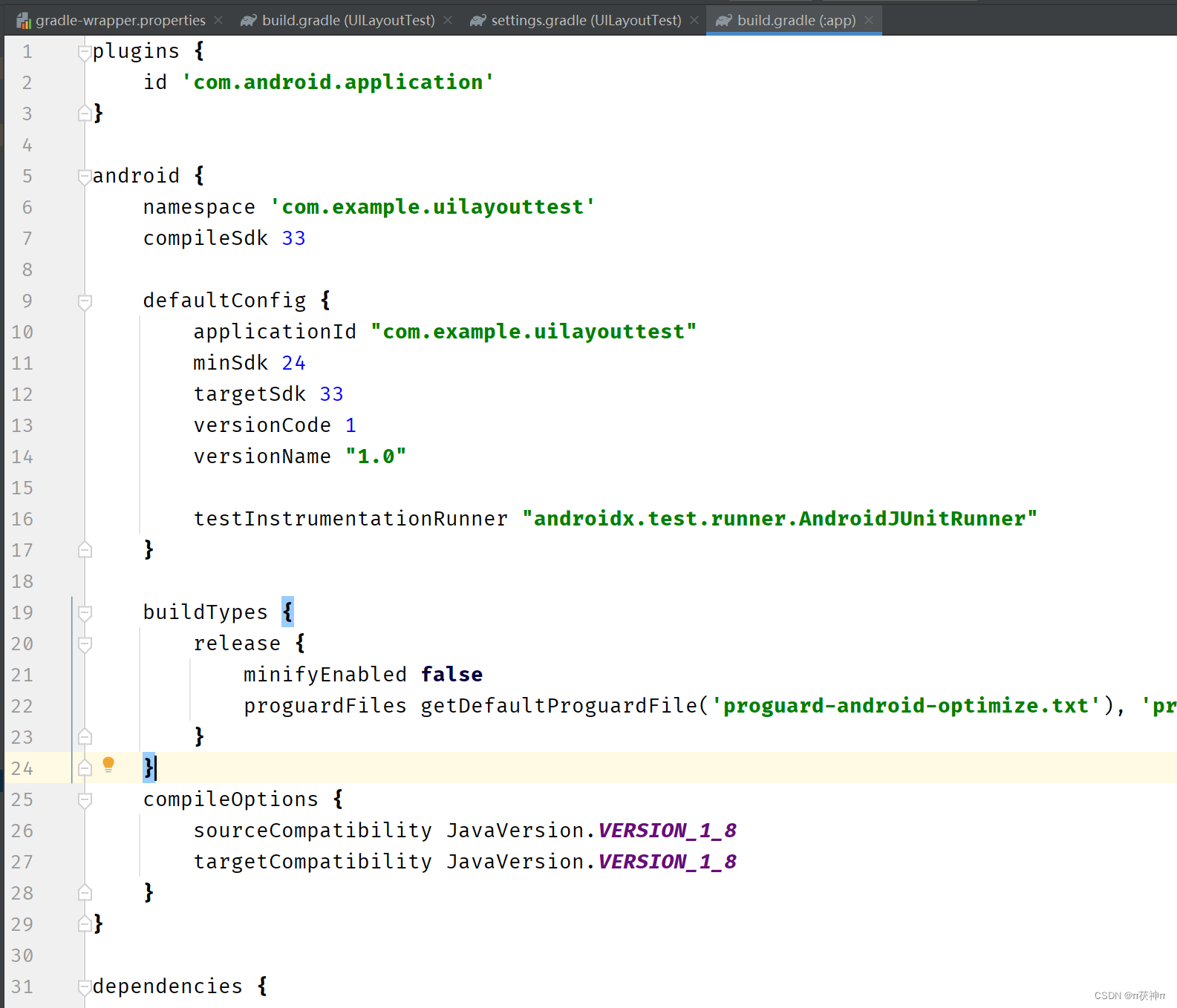This screenshot has width=1177, height=1008.
Task: Click line number 16 in gutter
Action: coord(22,519)
